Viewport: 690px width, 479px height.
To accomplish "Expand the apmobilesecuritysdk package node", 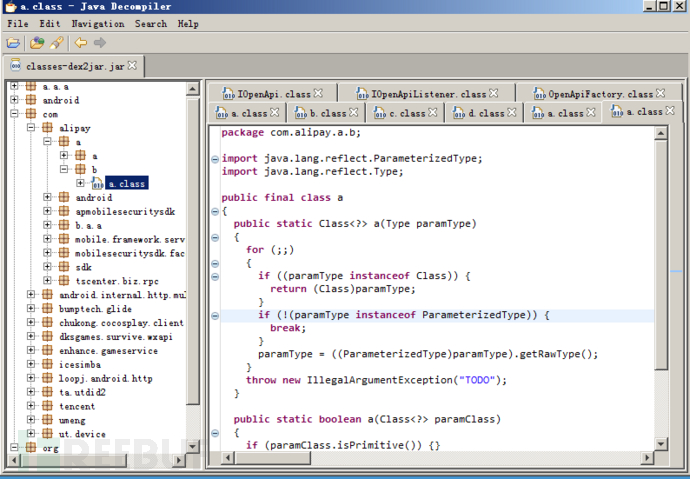I will pyautogui.click(x=48, y=211).
